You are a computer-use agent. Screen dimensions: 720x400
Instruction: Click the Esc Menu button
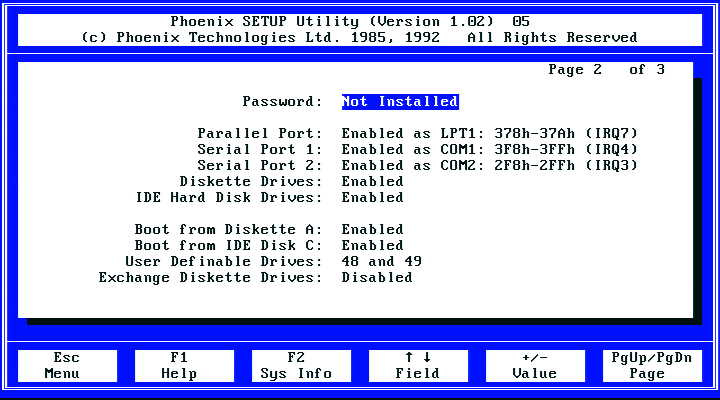pyautogui.click(x=68, y=366)
